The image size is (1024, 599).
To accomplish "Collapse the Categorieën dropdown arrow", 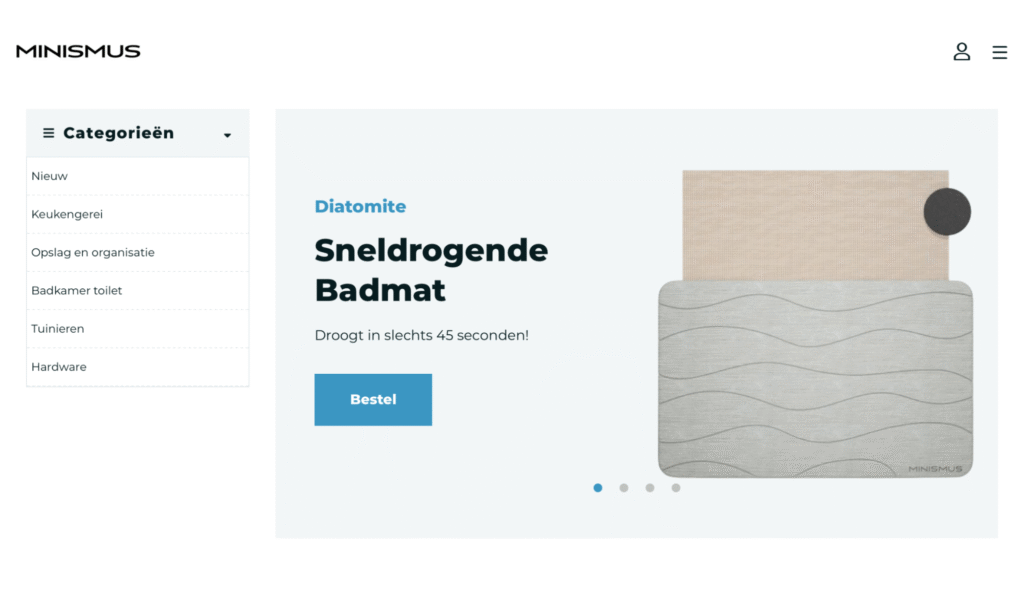I will coord(227,135).
